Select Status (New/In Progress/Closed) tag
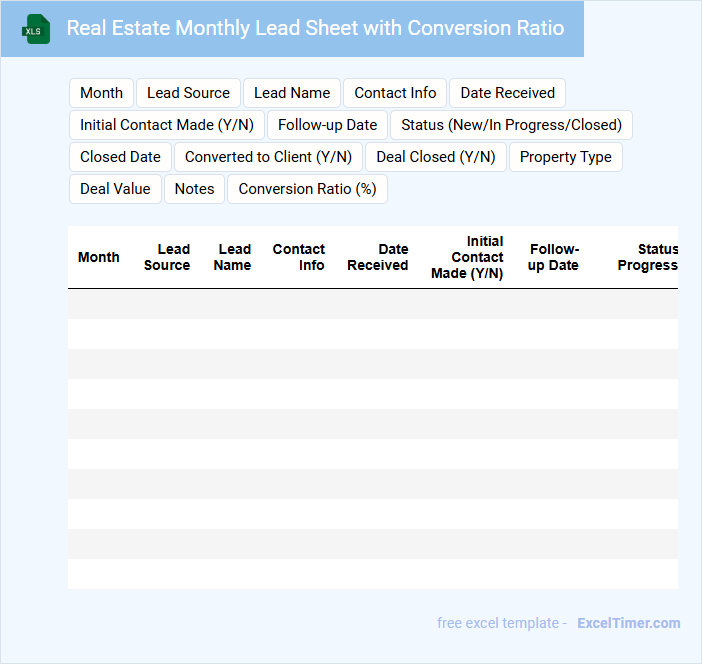 [x=511, y=125]
